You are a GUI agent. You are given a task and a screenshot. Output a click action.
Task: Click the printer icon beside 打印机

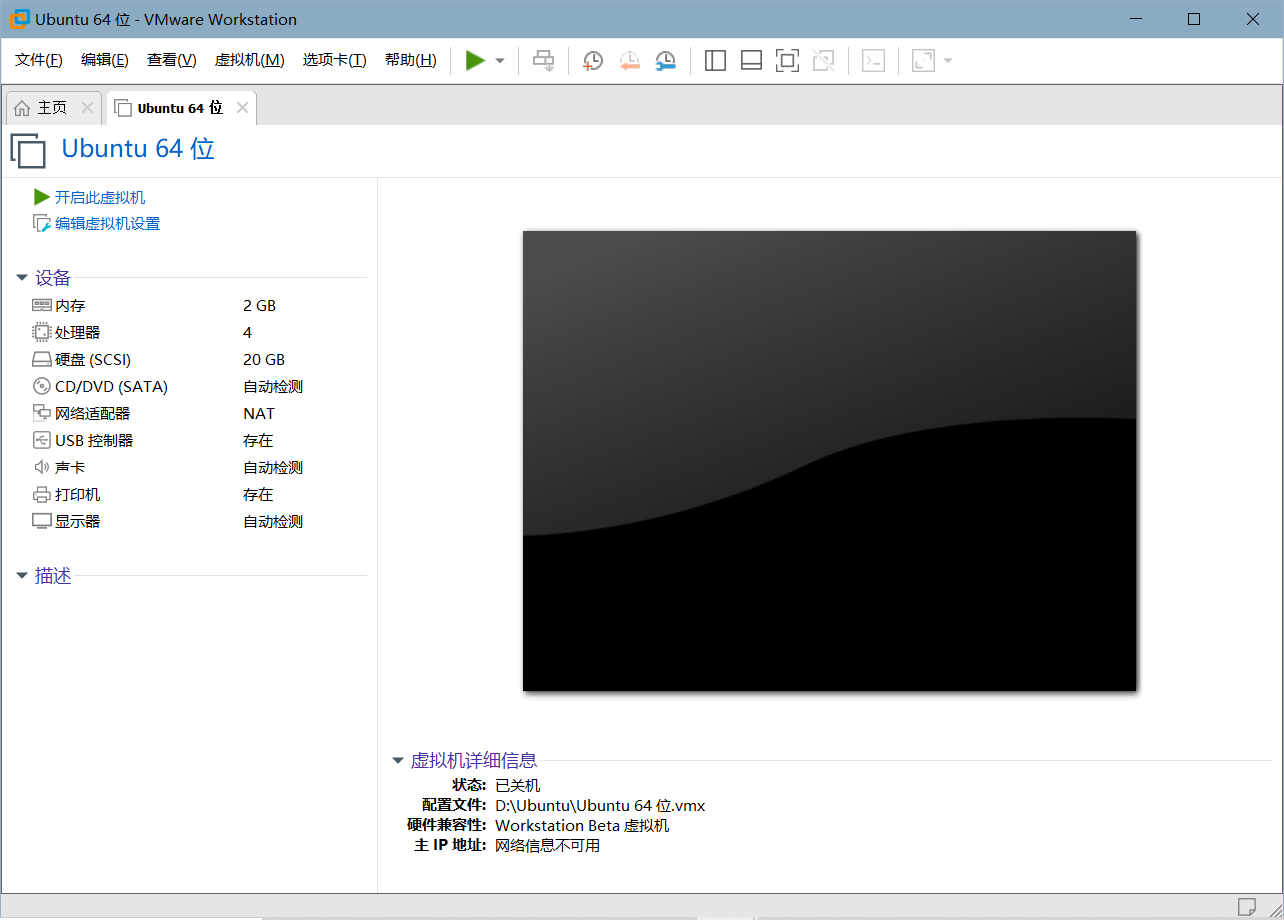click(41, 494)
